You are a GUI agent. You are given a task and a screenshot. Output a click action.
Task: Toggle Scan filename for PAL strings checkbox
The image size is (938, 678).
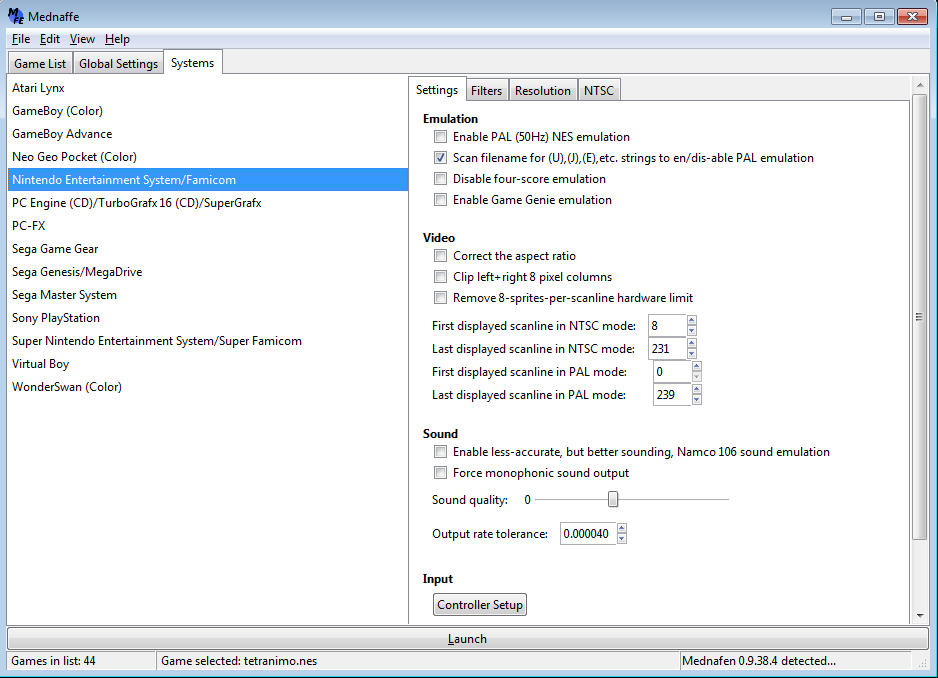point(440,158)
